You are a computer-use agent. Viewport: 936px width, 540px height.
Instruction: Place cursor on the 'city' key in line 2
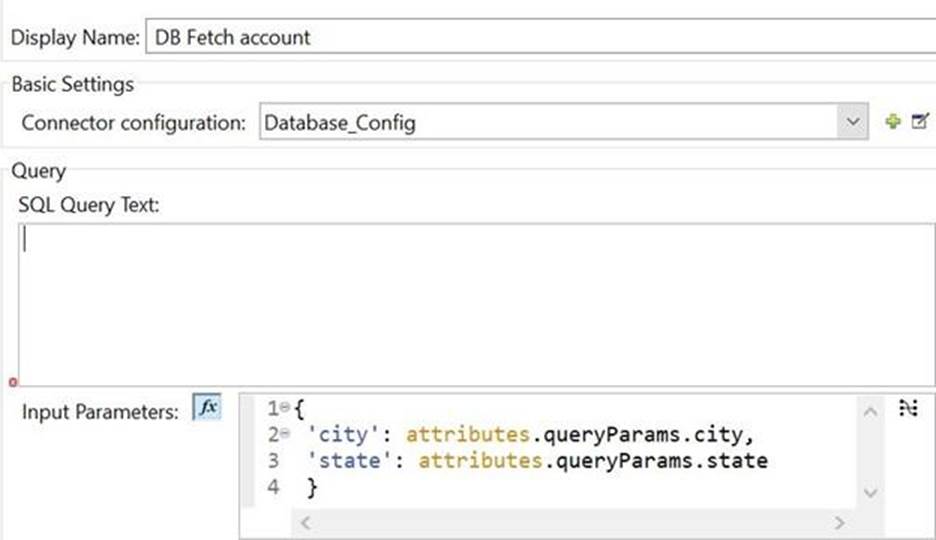(343, 434)
